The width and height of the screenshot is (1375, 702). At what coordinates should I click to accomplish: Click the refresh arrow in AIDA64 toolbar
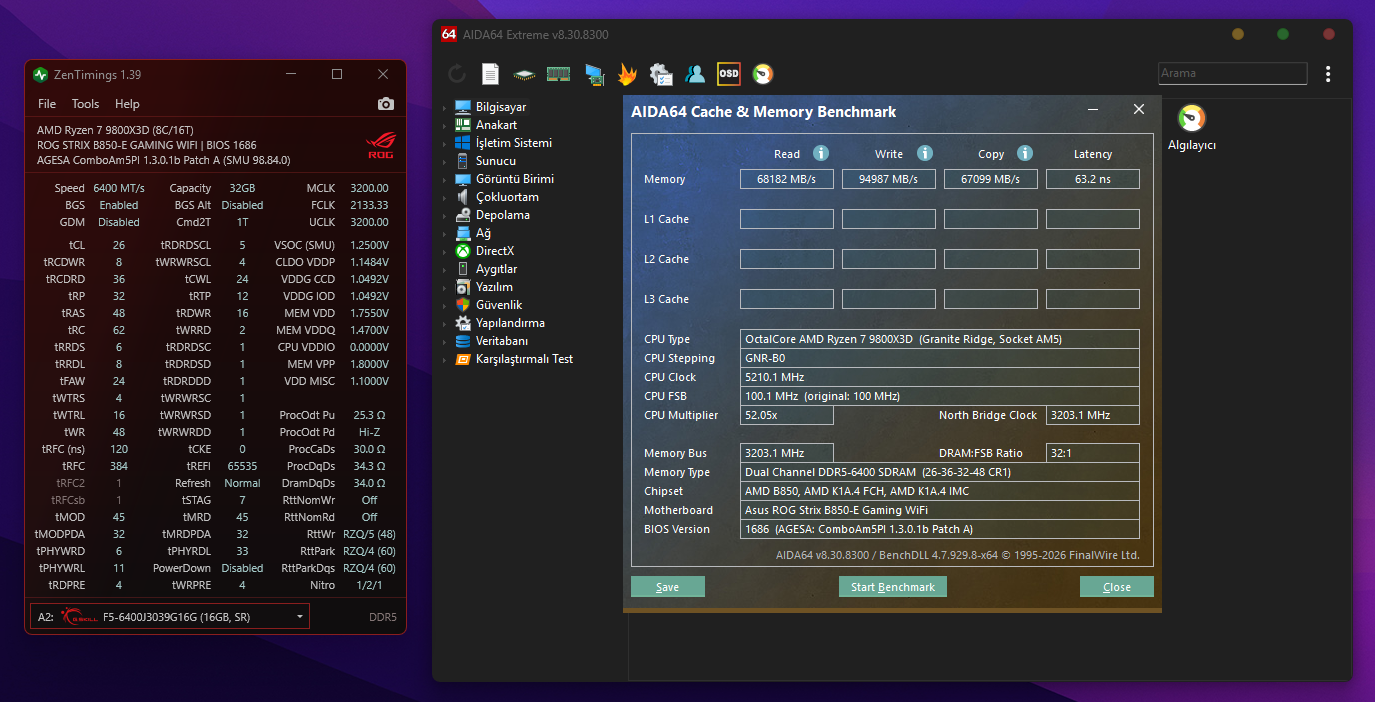[456, 73]
